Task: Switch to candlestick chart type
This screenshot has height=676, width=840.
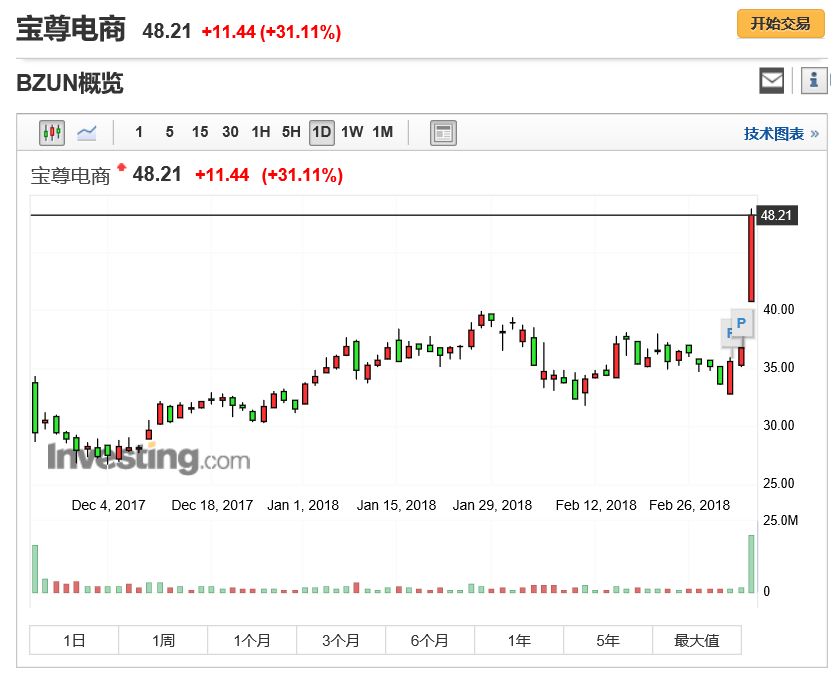Action: [x=51, y=132]
